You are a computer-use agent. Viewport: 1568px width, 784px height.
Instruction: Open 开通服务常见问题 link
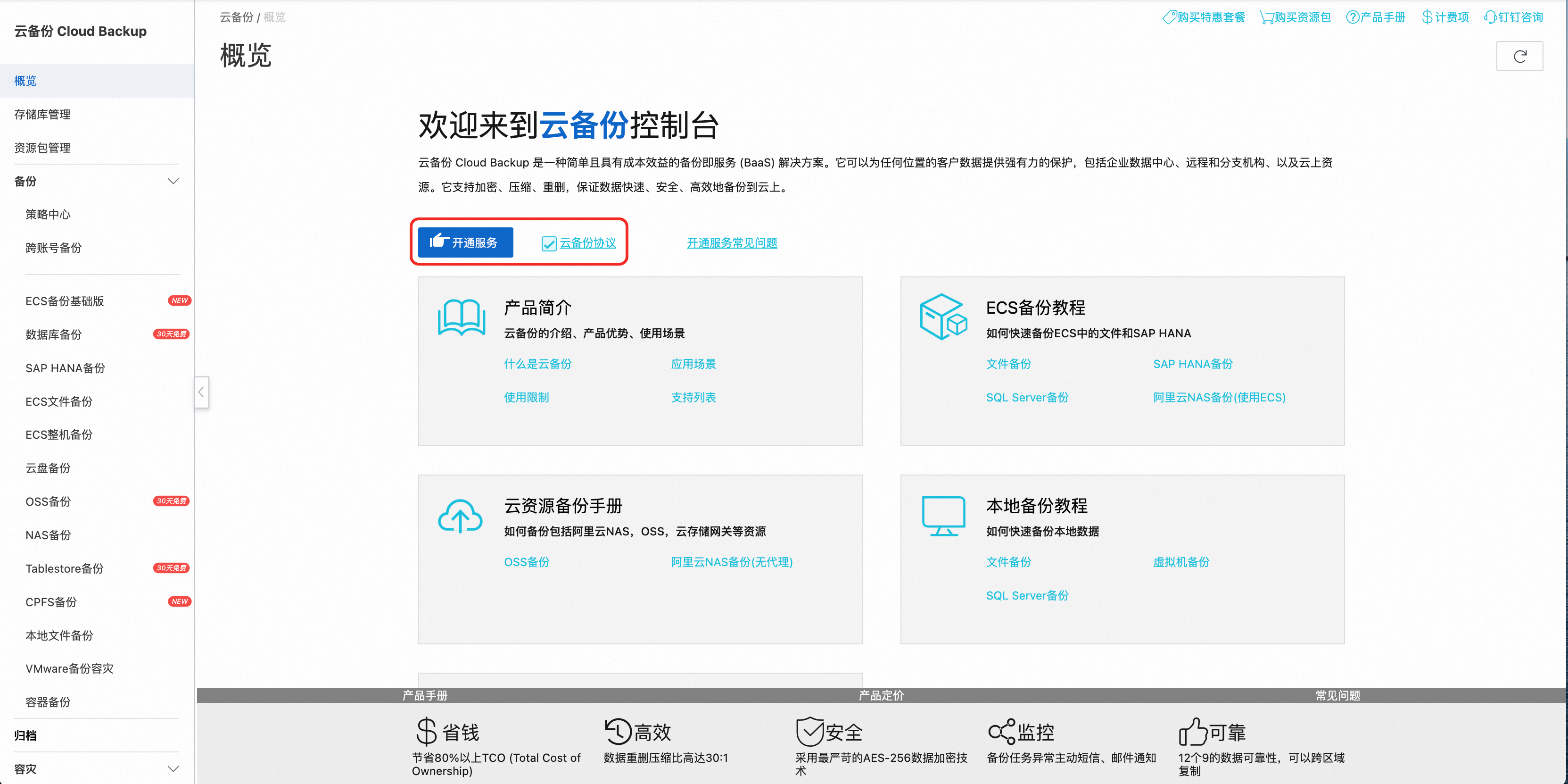point(732,243)
